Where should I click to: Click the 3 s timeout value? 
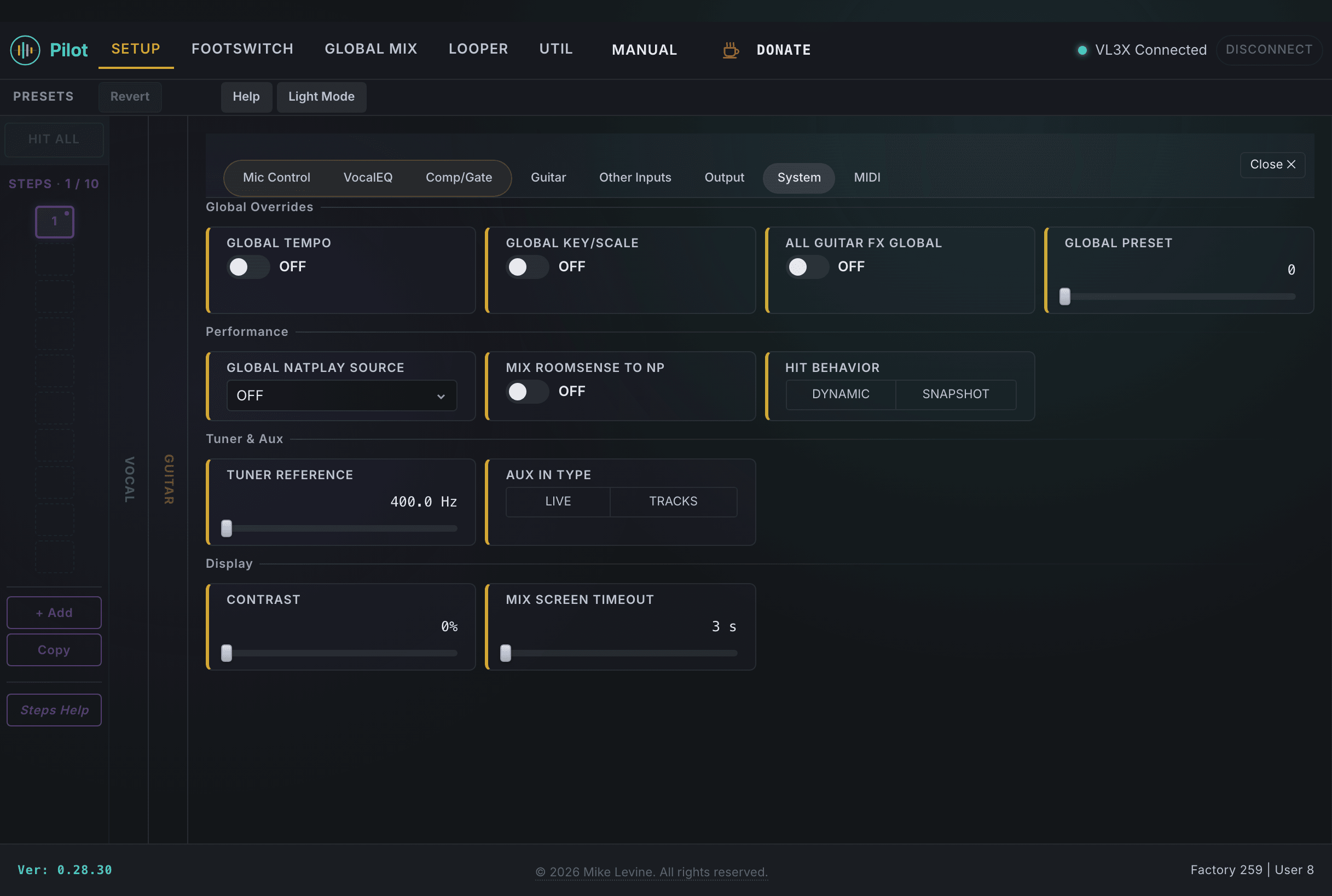click(724, 626)
